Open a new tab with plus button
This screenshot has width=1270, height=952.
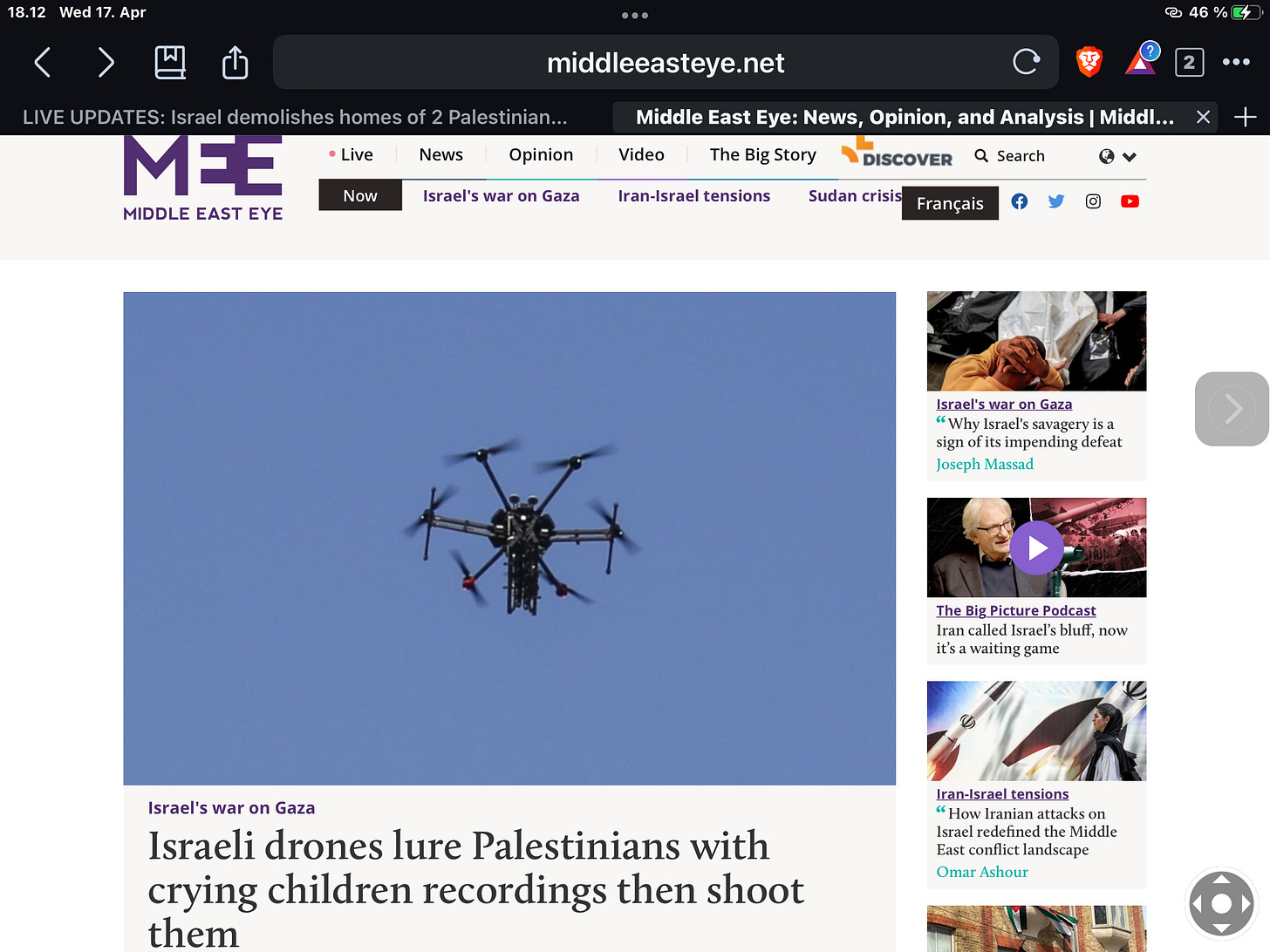point(1246,117)
